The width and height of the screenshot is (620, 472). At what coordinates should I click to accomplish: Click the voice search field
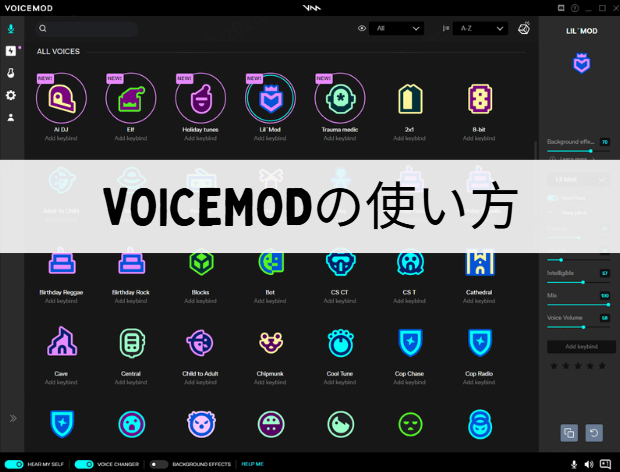87,28
